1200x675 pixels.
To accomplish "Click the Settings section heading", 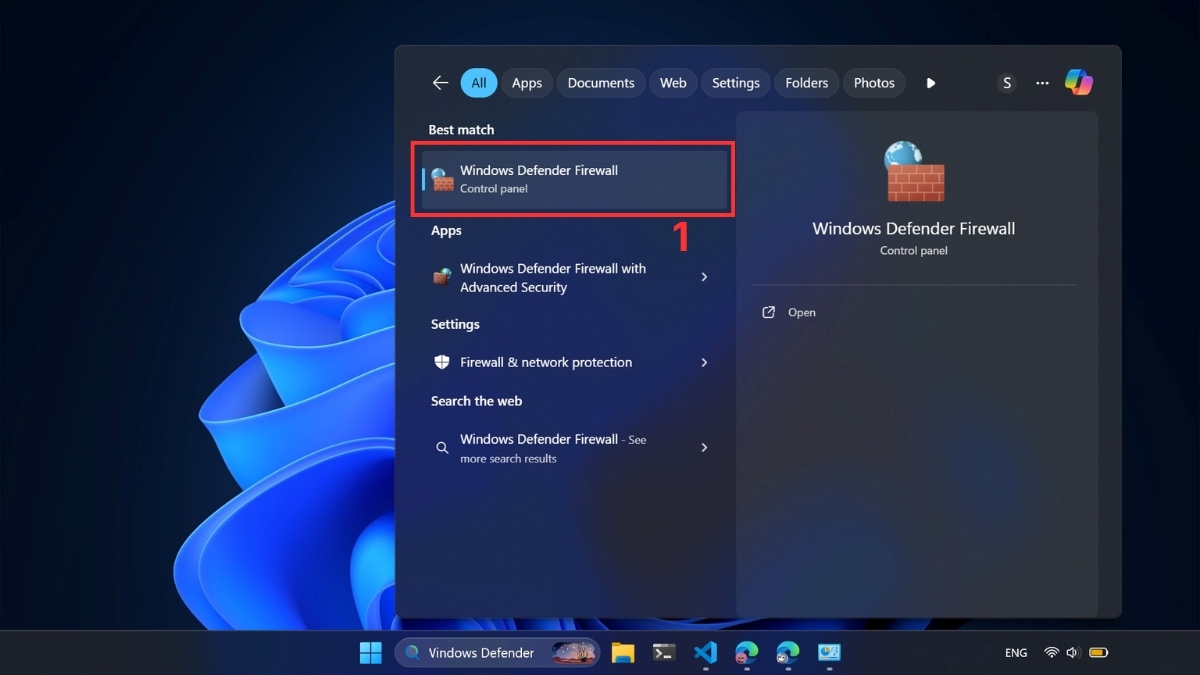I will pyautogui.click(x=455, y=324).
